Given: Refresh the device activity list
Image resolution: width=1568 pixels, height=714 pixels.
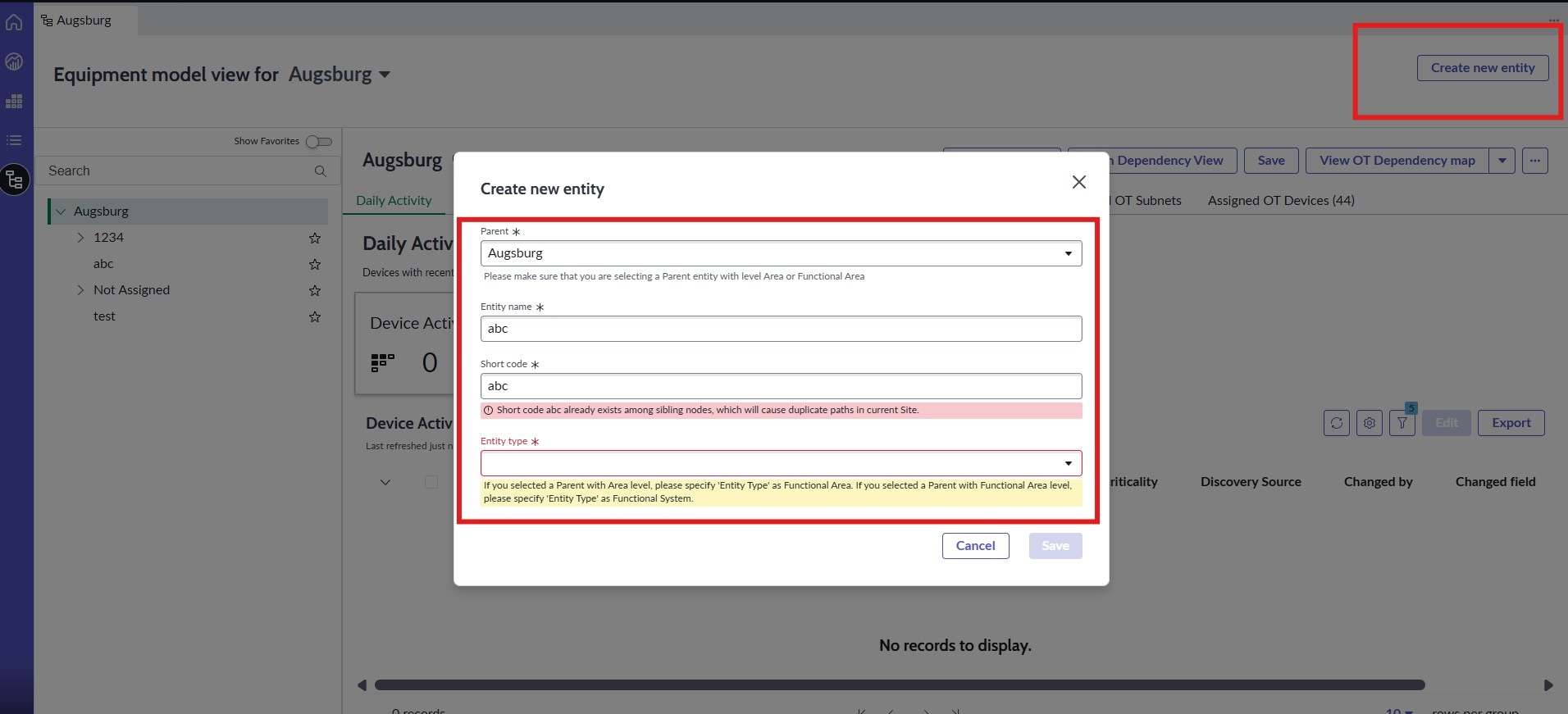Looking at the screenshot, I should coord(1337,423).
